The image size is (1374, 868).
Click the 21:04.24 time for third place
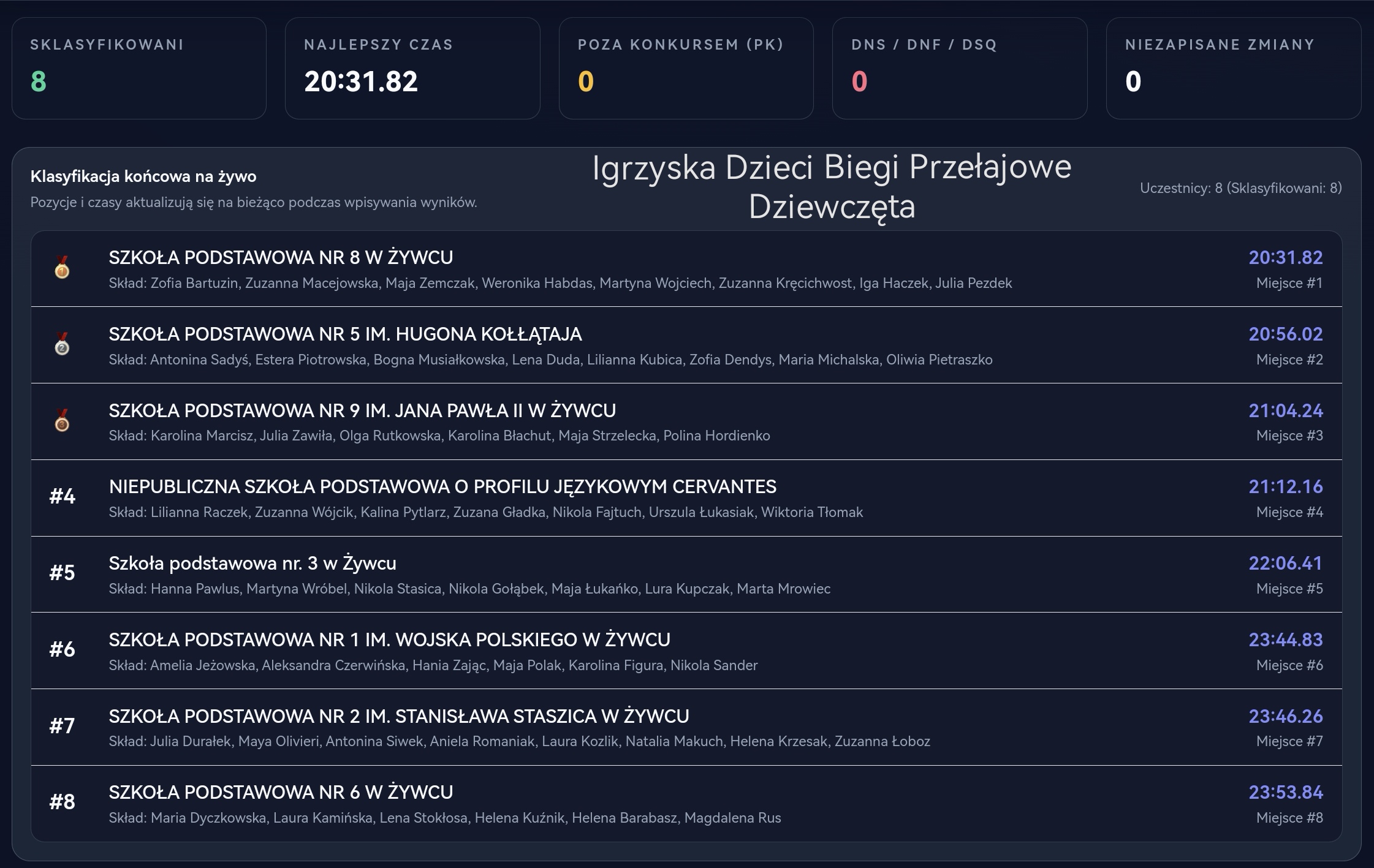tap(1286, 410)
